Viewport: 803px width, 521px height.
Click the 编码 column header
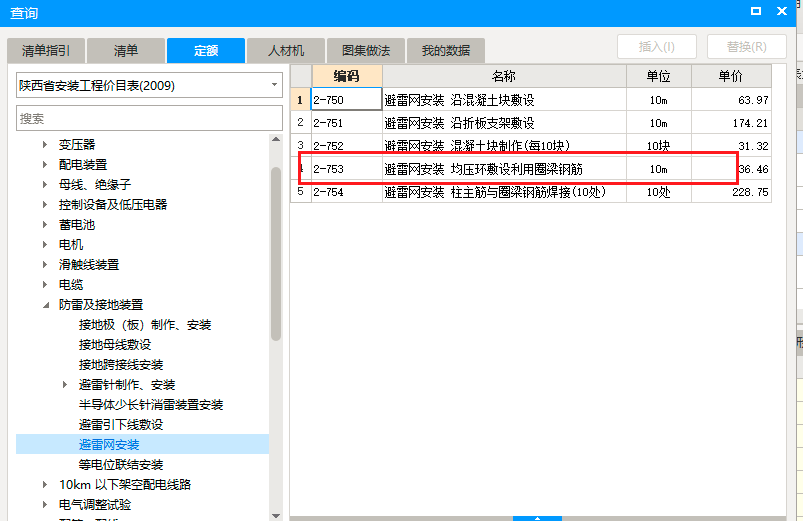(x=347, y=76)
